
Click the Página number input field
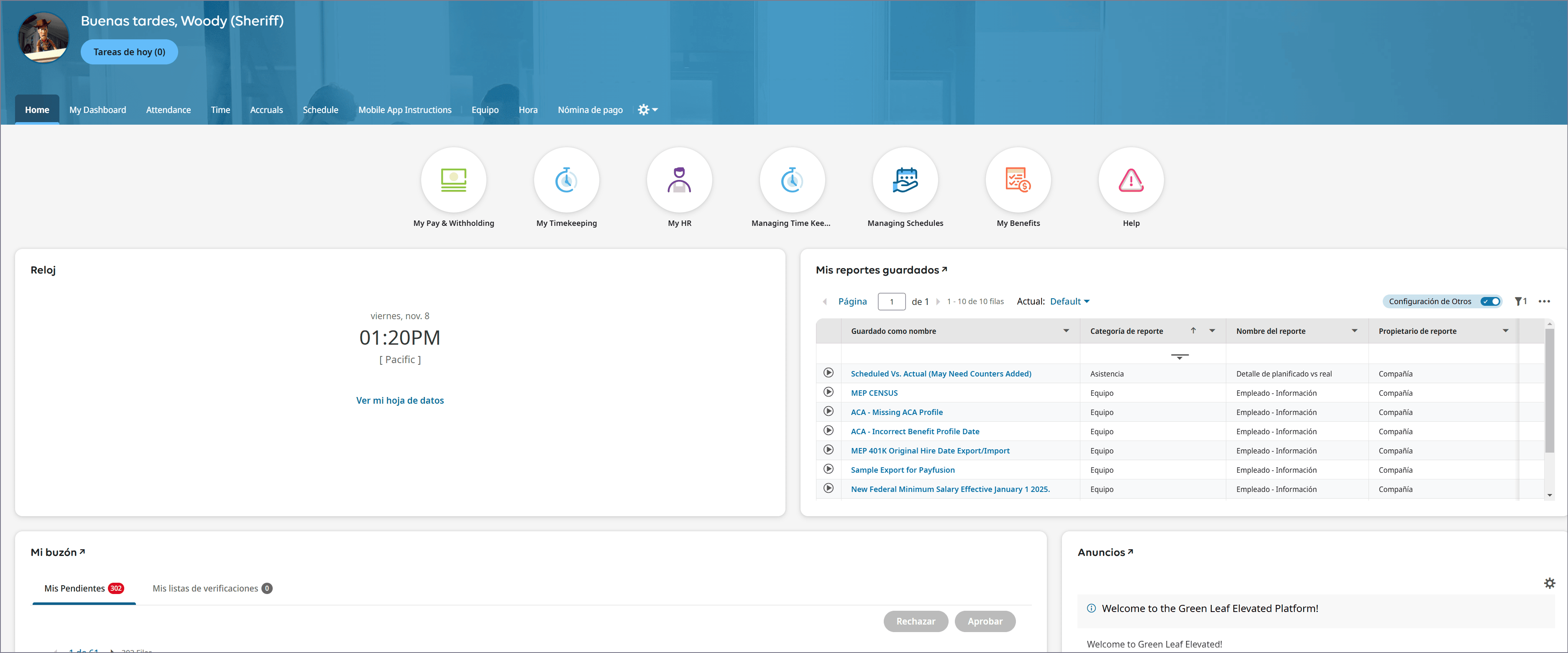coord(891,302)
